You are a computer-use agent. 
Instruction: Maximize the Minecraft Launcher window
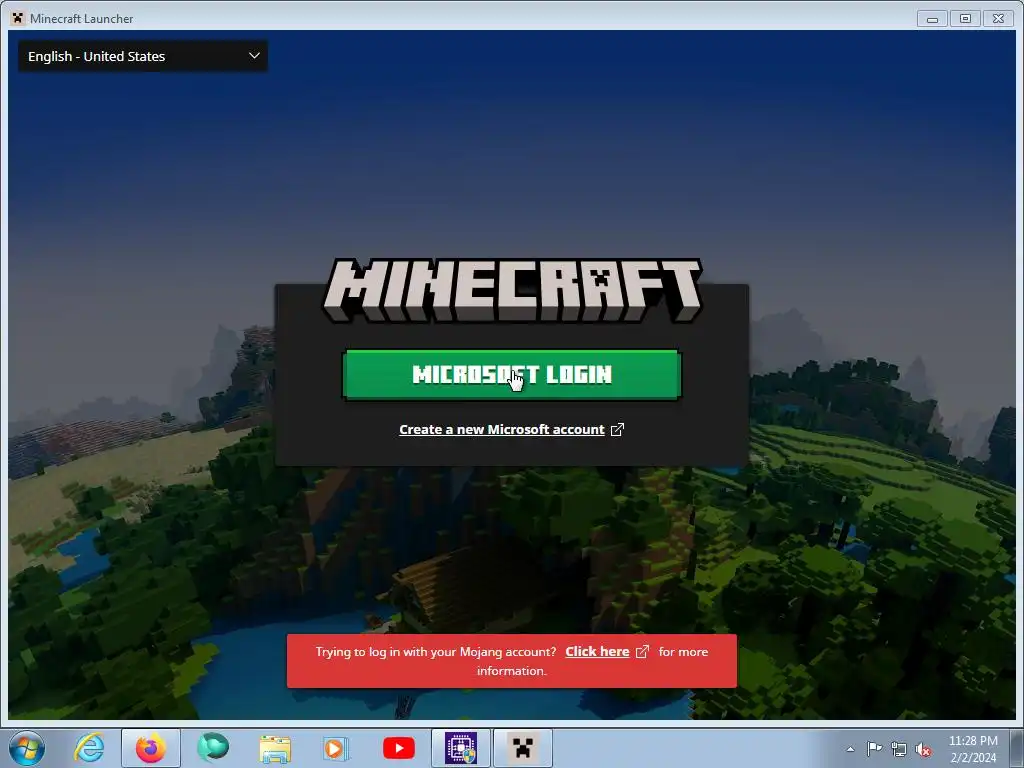pyautogui.click(x=965, y=19)
